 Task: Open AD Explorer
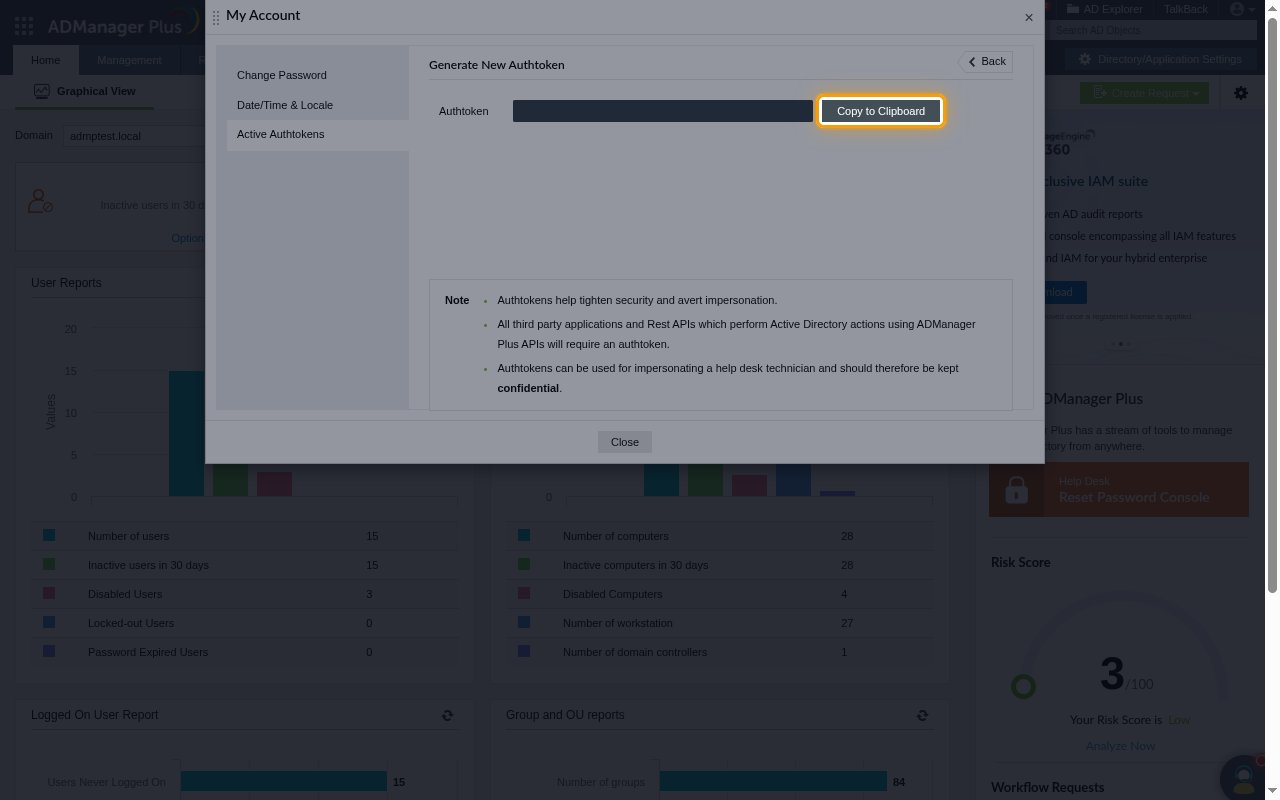tap(1105, 9)
